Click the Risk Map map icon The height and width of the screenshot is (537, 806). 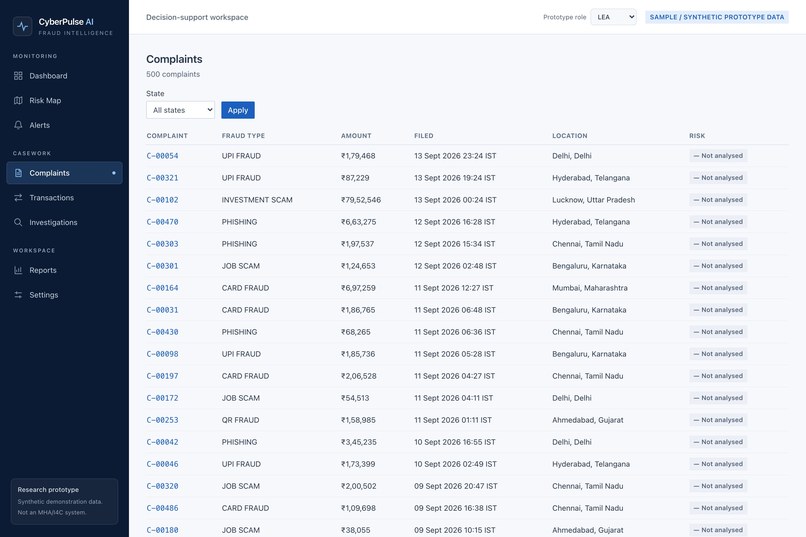[18, 101]
